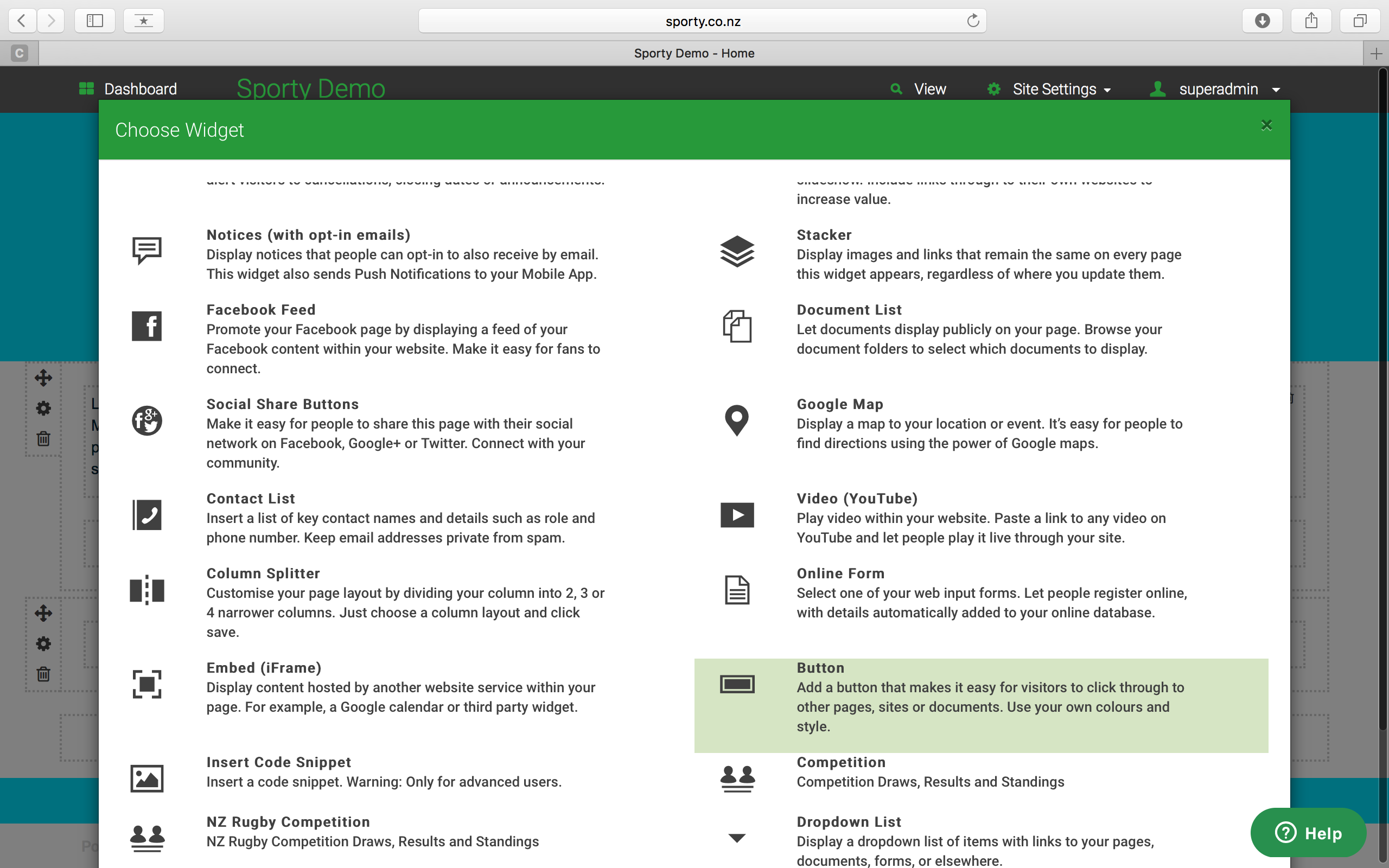Open the View menu item

[x=918, y=89]
